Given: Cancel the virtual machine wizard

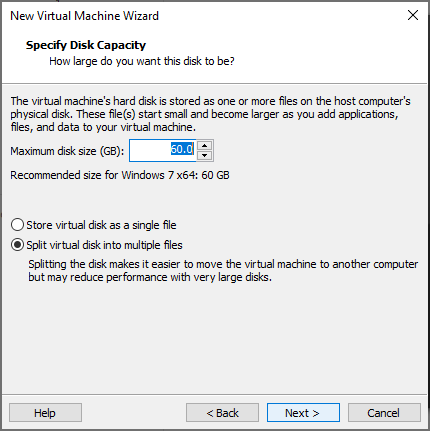Looking at the screenshot, I should pyautogui.click(x=384, y=413).
